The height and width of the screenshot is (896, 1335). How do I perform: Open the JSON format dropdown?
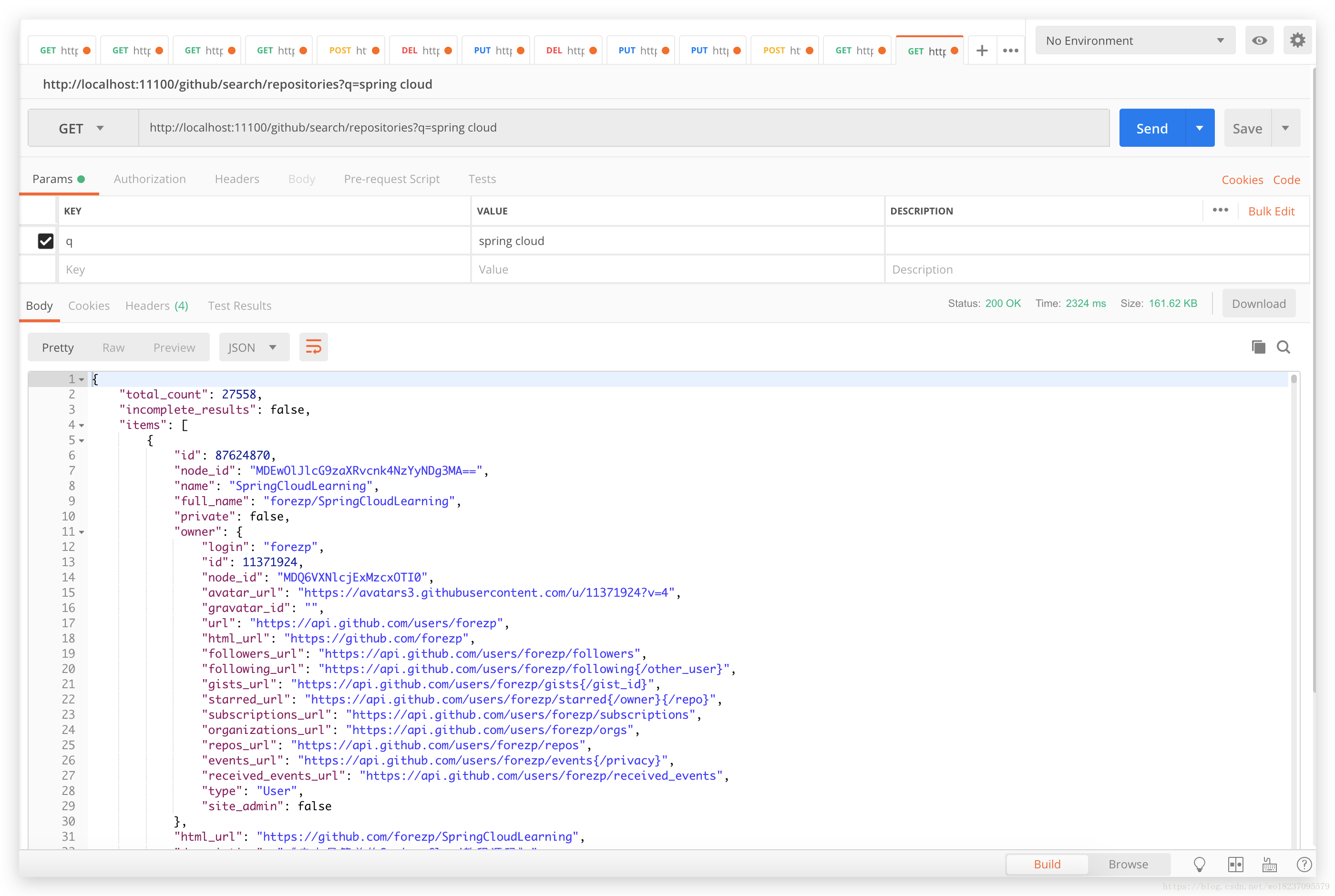pos(253,347)
